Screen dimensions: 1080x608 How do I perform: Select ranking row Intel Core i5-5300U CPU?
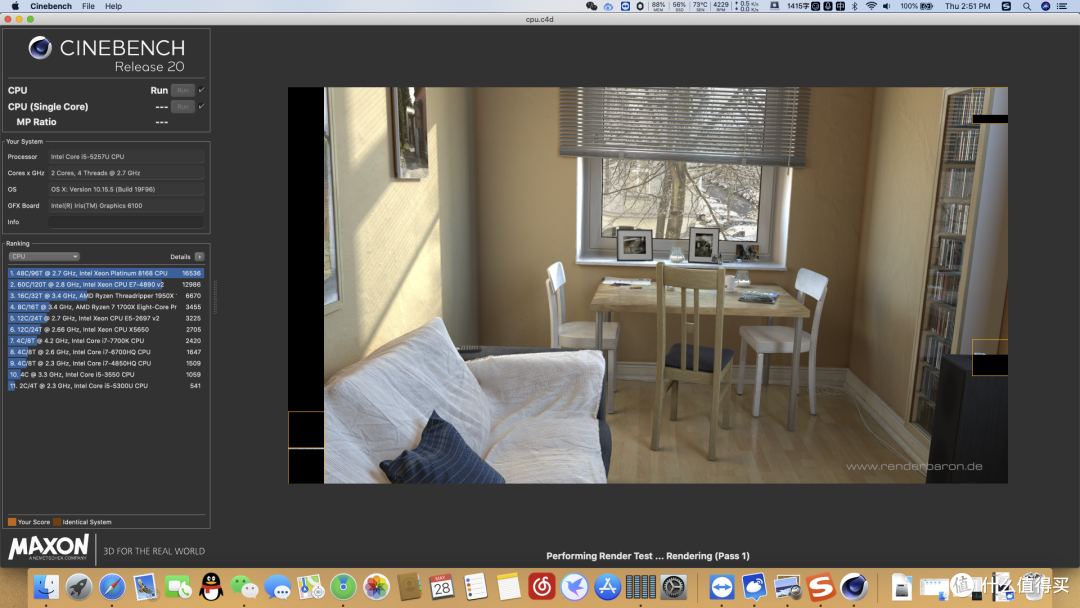point(105,386)
